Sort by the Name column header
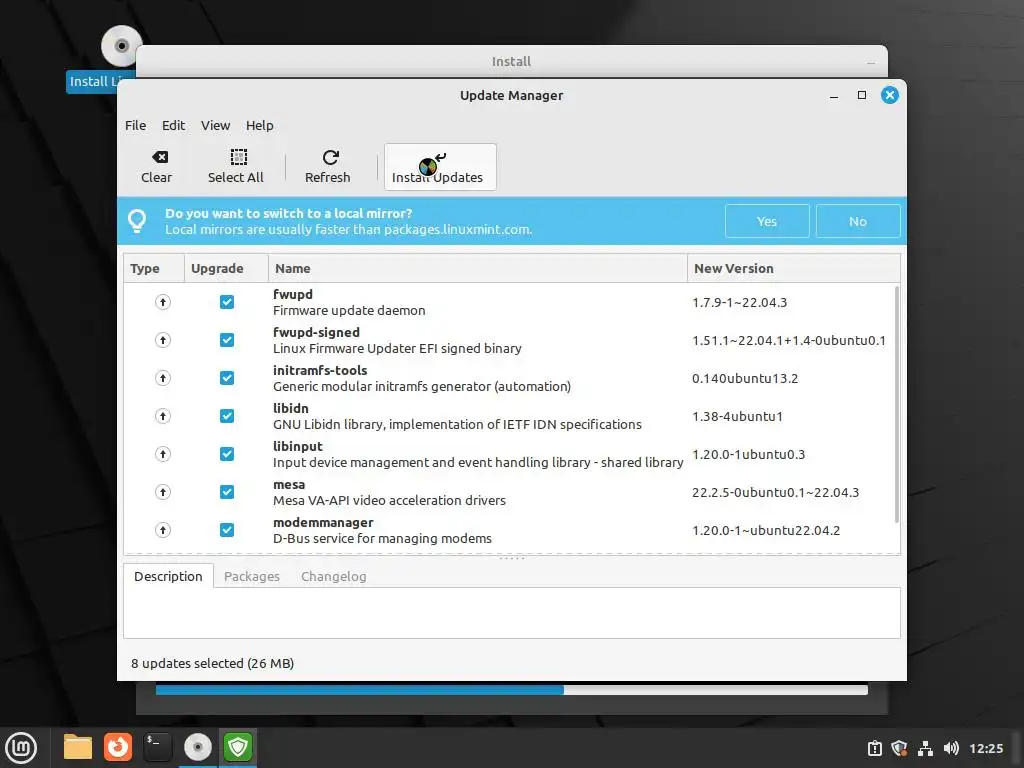The image size is (1024, 768). 477,268
